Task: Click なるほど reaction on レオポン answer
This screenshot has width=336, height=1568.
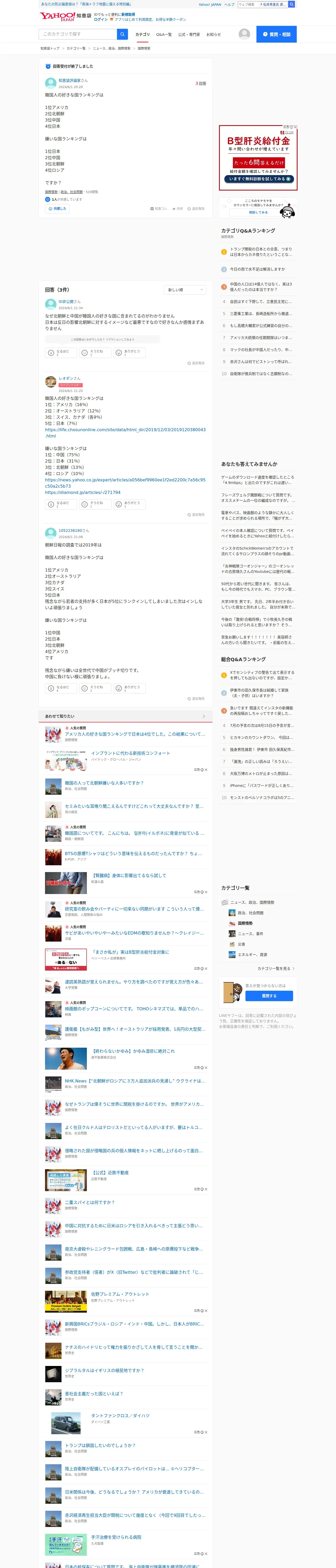Action: pos(61,505)
